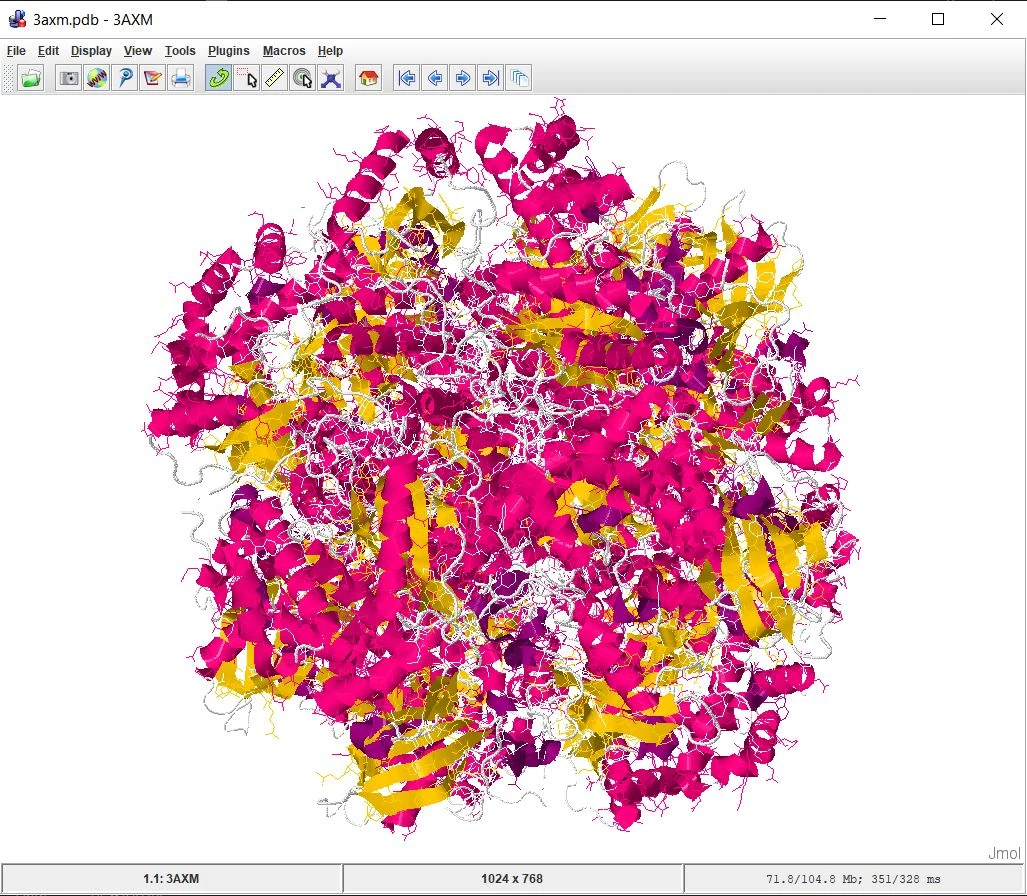Toggle the ruler measurement tool
The height and width of the screenshot is (896, 1027).
click(x=274, y=77)
